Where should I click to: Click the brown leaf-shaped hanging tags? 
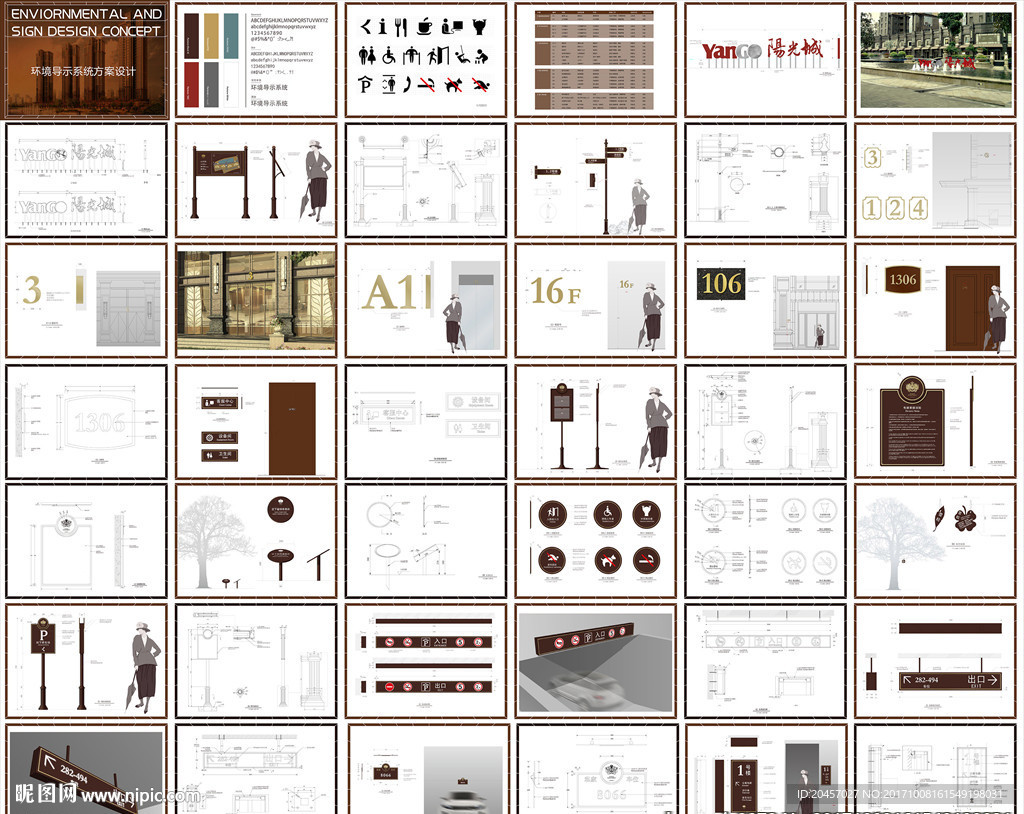tap(956, 518)
